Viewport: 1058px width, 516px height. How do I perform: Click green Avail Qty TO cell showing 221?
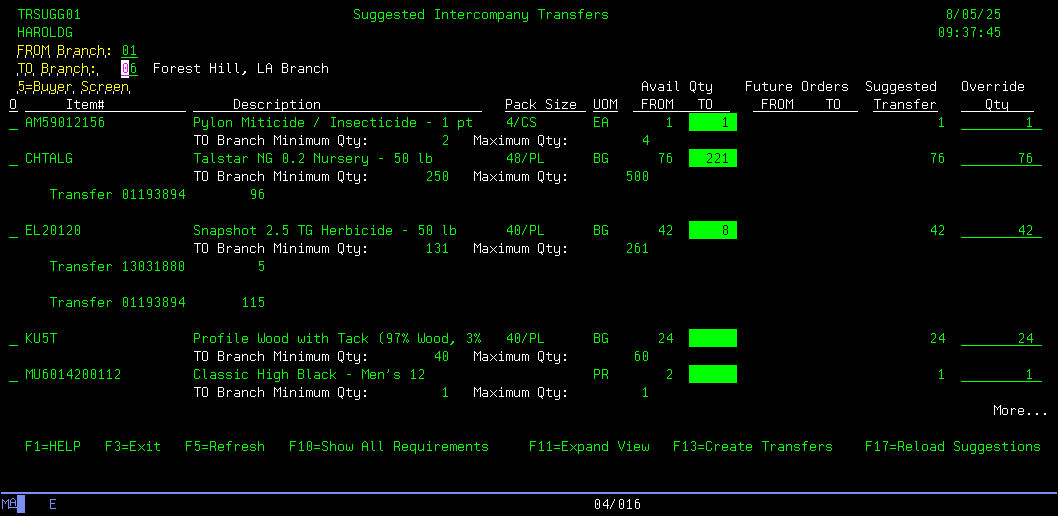[712, 159]
